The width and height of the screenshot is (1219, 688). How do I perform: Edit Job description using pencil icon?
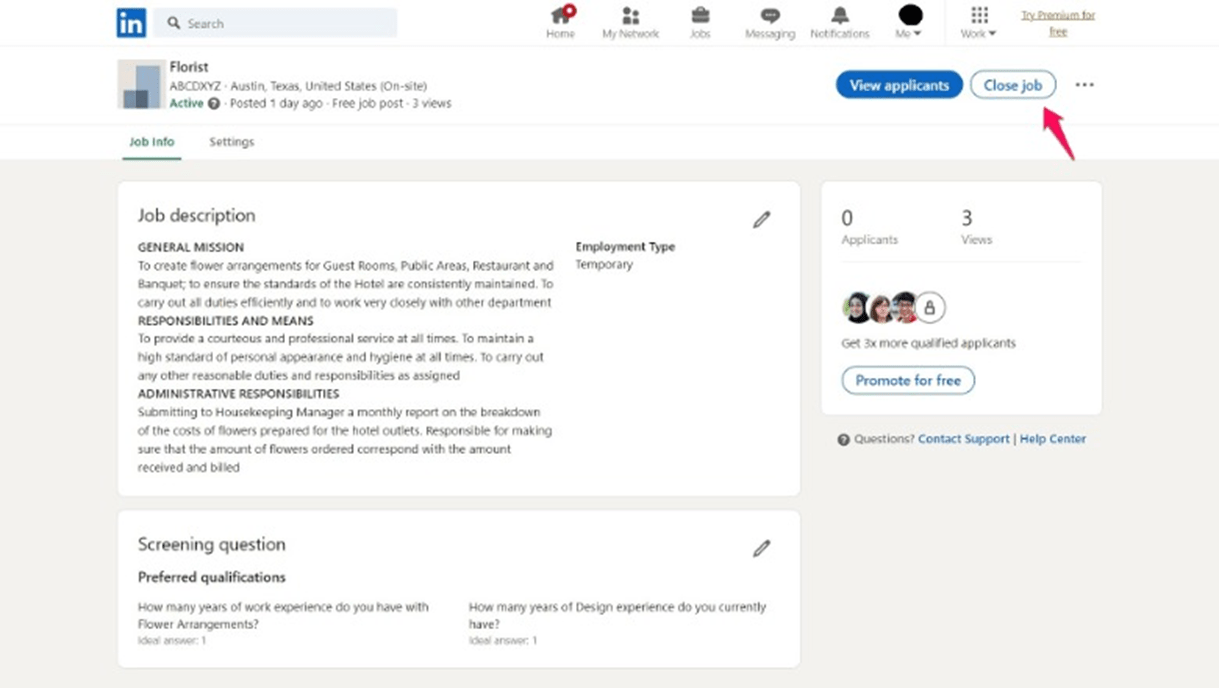coord(762,219)
